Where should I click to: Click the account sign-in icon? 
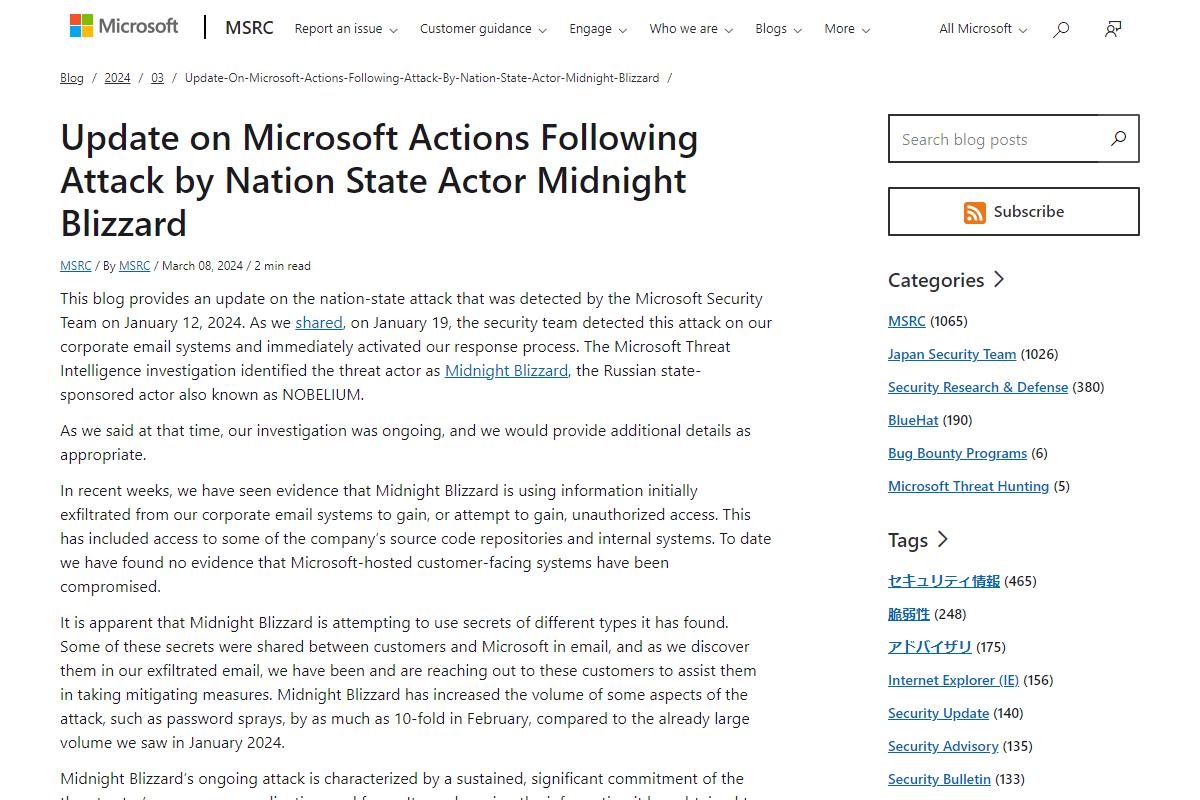(1113, 29)
